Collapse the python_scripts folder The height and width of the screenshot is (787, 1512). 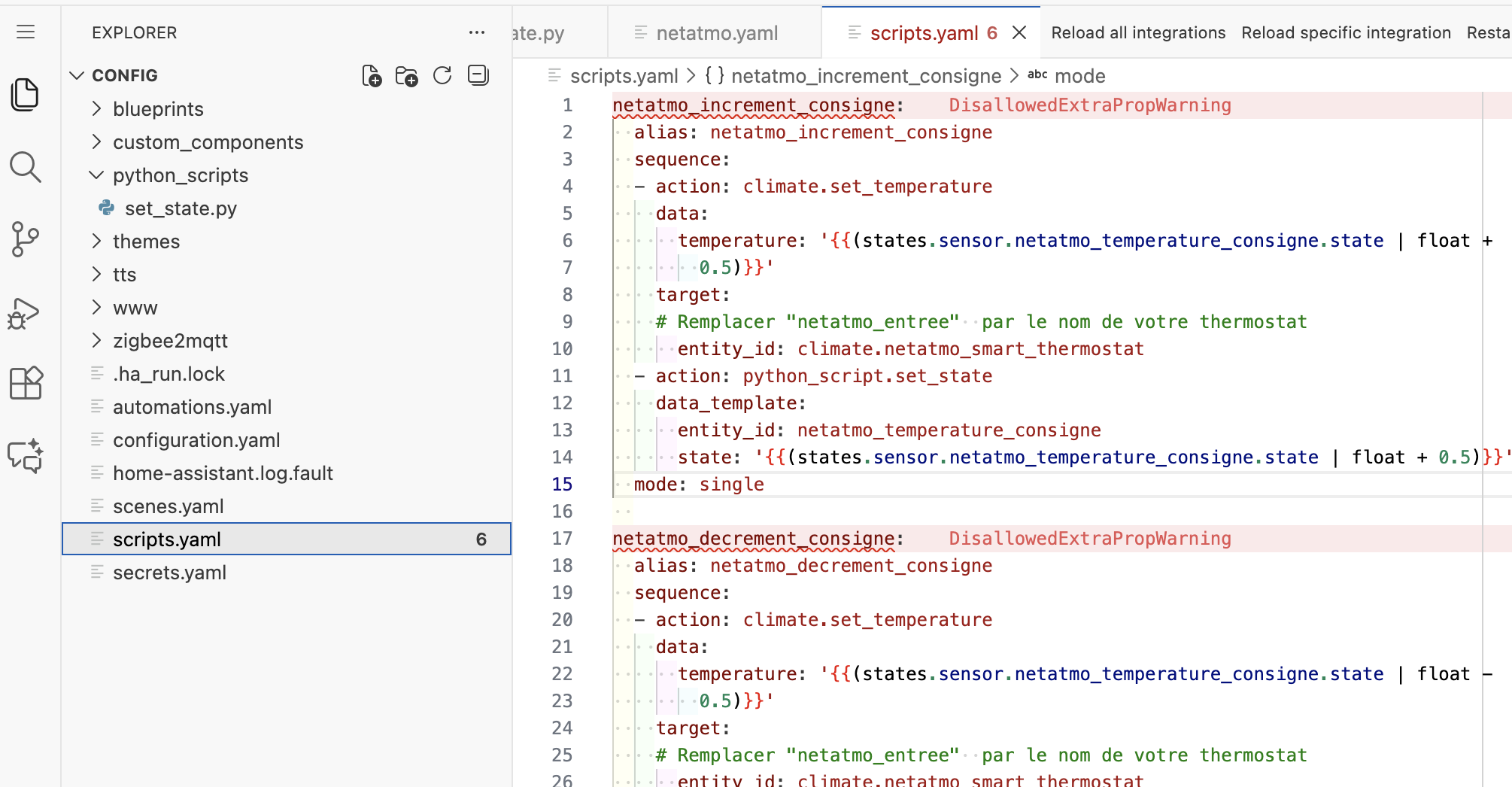181,175
